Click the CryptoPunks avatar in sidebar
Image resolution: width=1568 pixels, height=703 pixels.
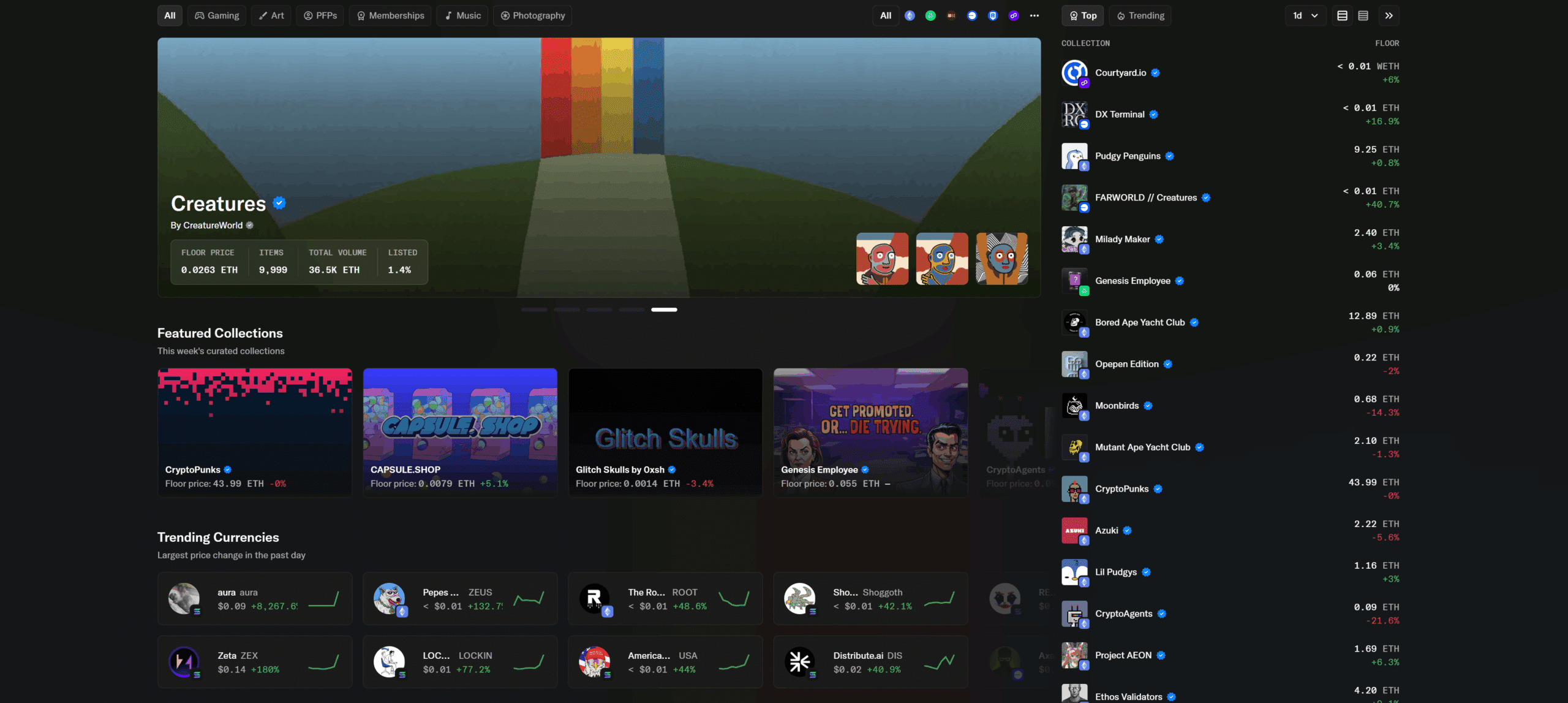pyautogui.click(x=1074, y=489)
